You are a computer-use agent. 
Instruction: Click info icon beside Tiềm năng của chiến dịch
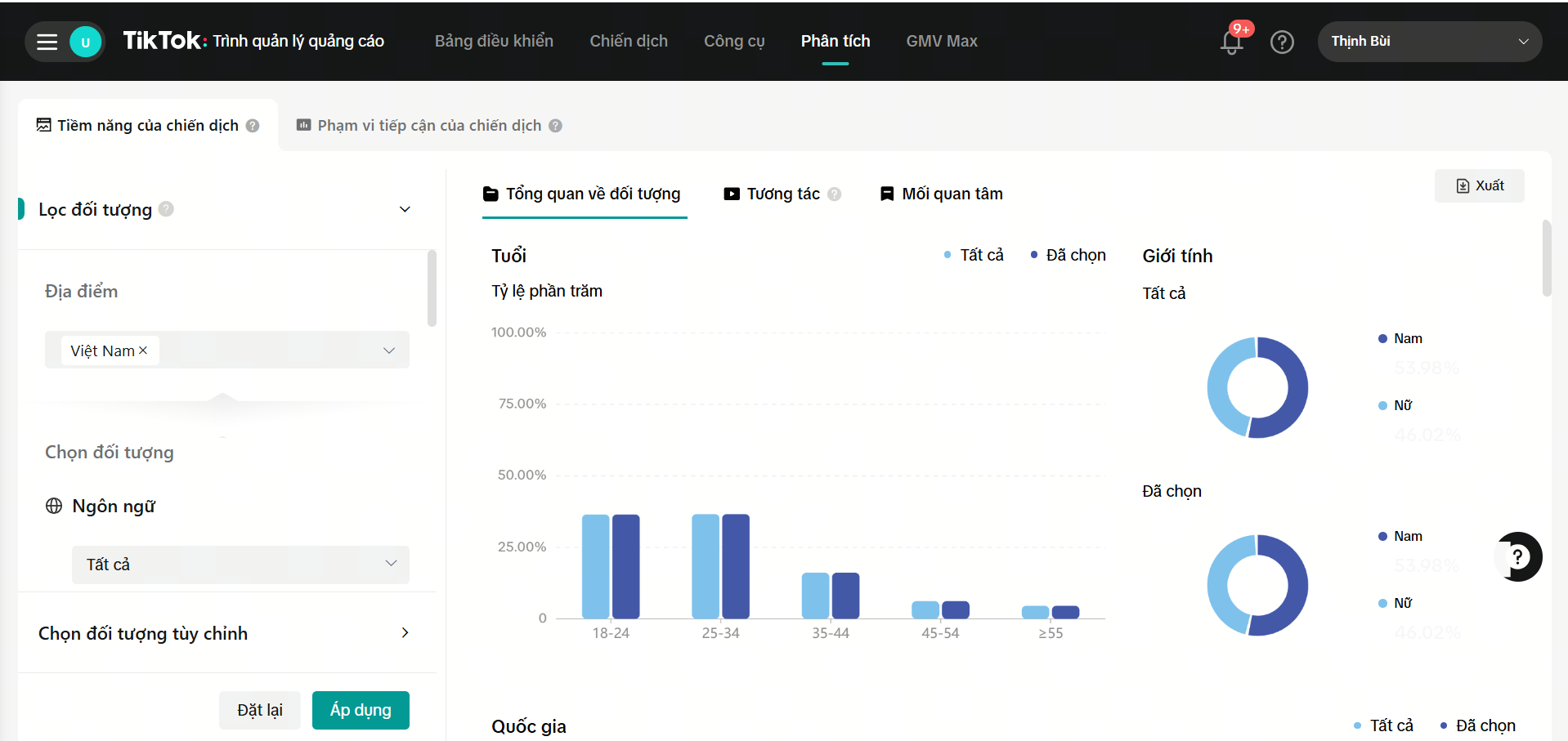pyautogui.click(x=253, y=126)
